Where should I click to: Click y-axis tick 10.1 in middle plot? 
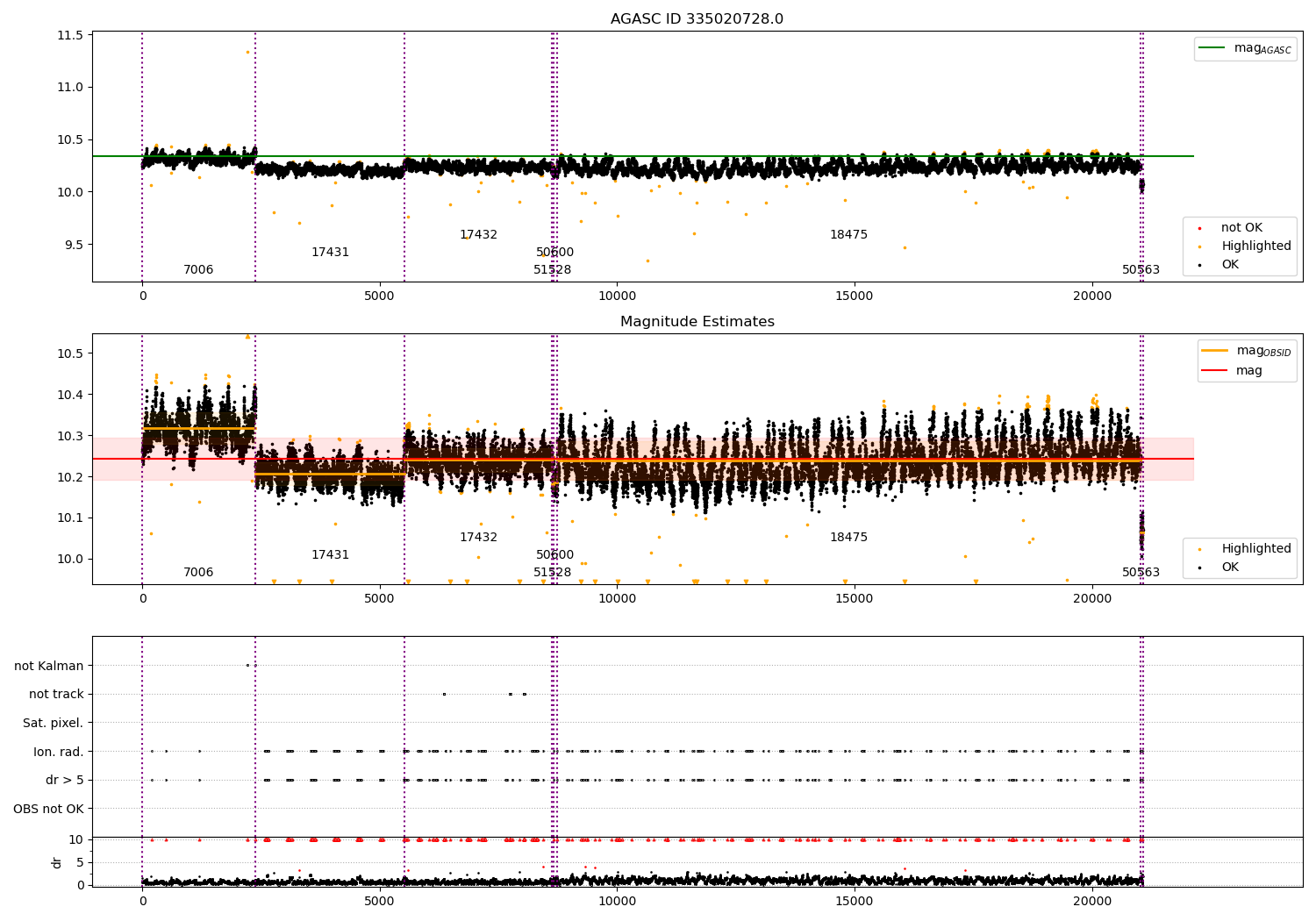(x=73, y=518)
